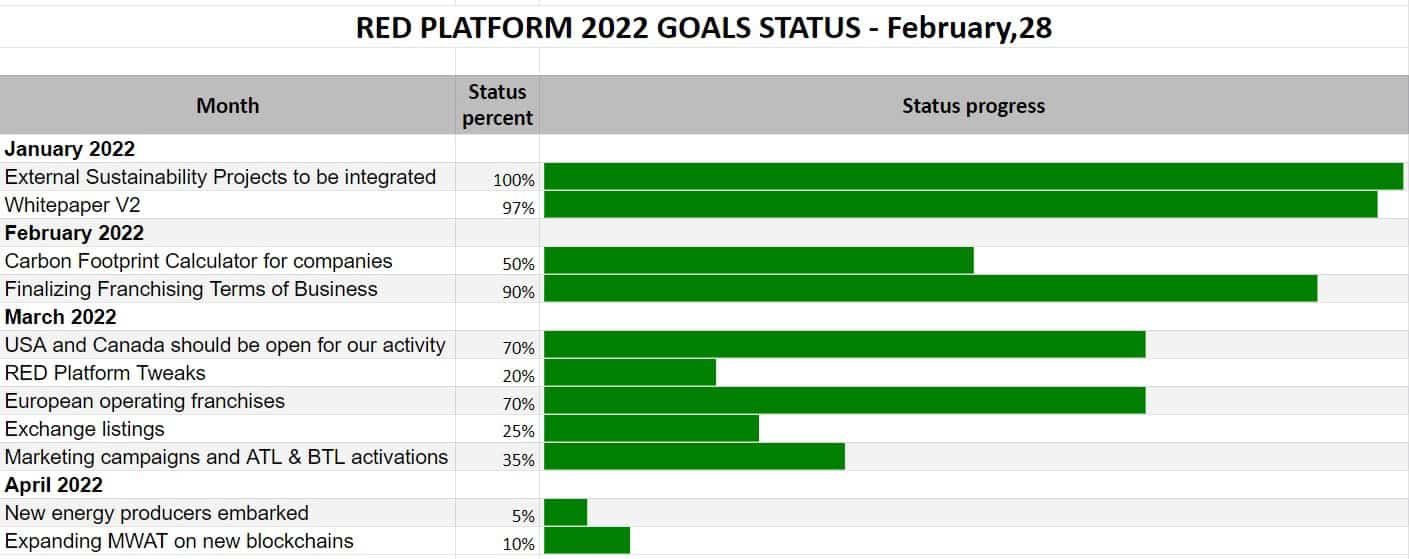Select the title cell RED PLATFORM 2022 GOALS STATUS
This screenshot has width=1409, height=559.
(704, 28)
